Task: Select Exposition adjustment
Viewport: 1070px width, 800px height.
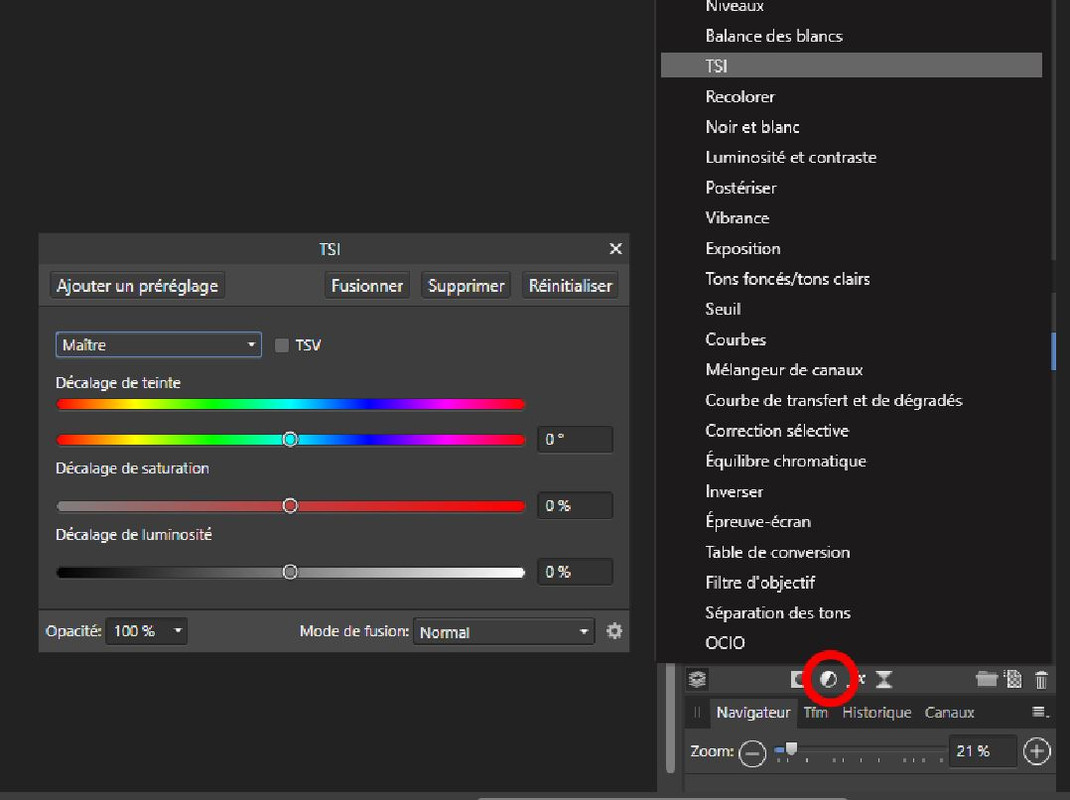Action: (851, 248)
